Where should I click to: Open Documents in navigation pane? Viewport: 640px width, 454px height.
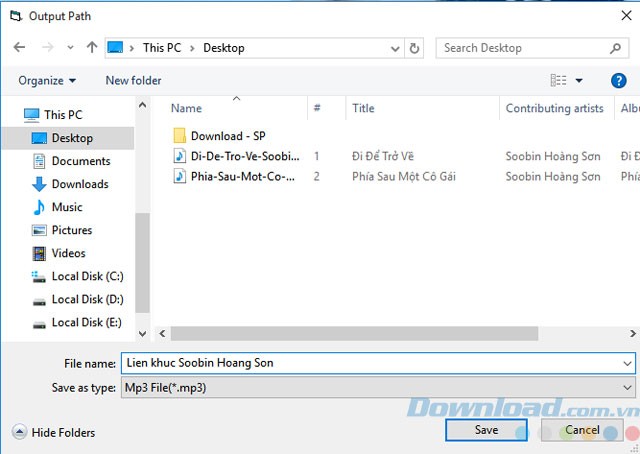click(81, 161)
